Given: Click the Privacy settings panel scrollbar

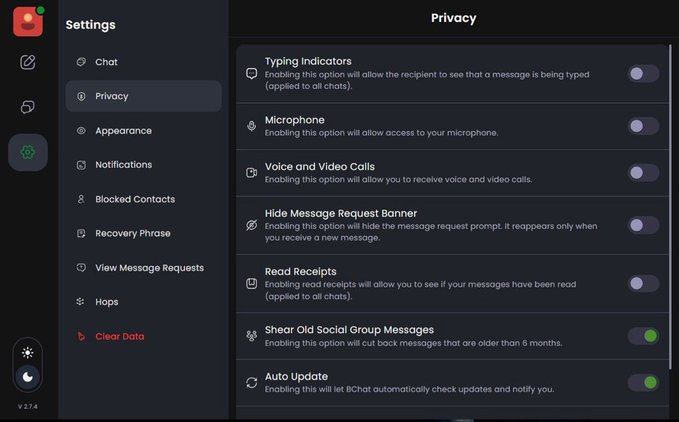Looking at the screenshot, I should coord(671,207).
